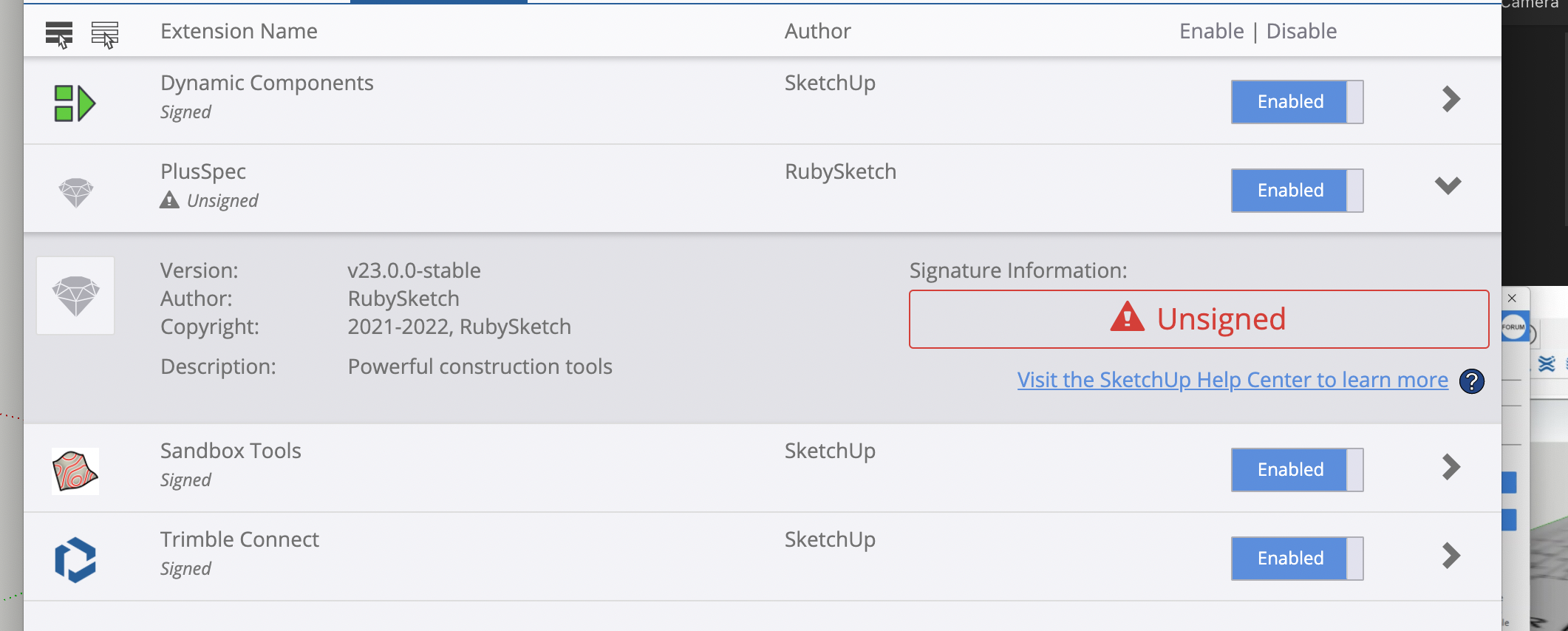The height and width of the screenshot is (631, 1568).
Task: Click the FORUM round icon in background toolbar
Action: [x=1513, y=327]
